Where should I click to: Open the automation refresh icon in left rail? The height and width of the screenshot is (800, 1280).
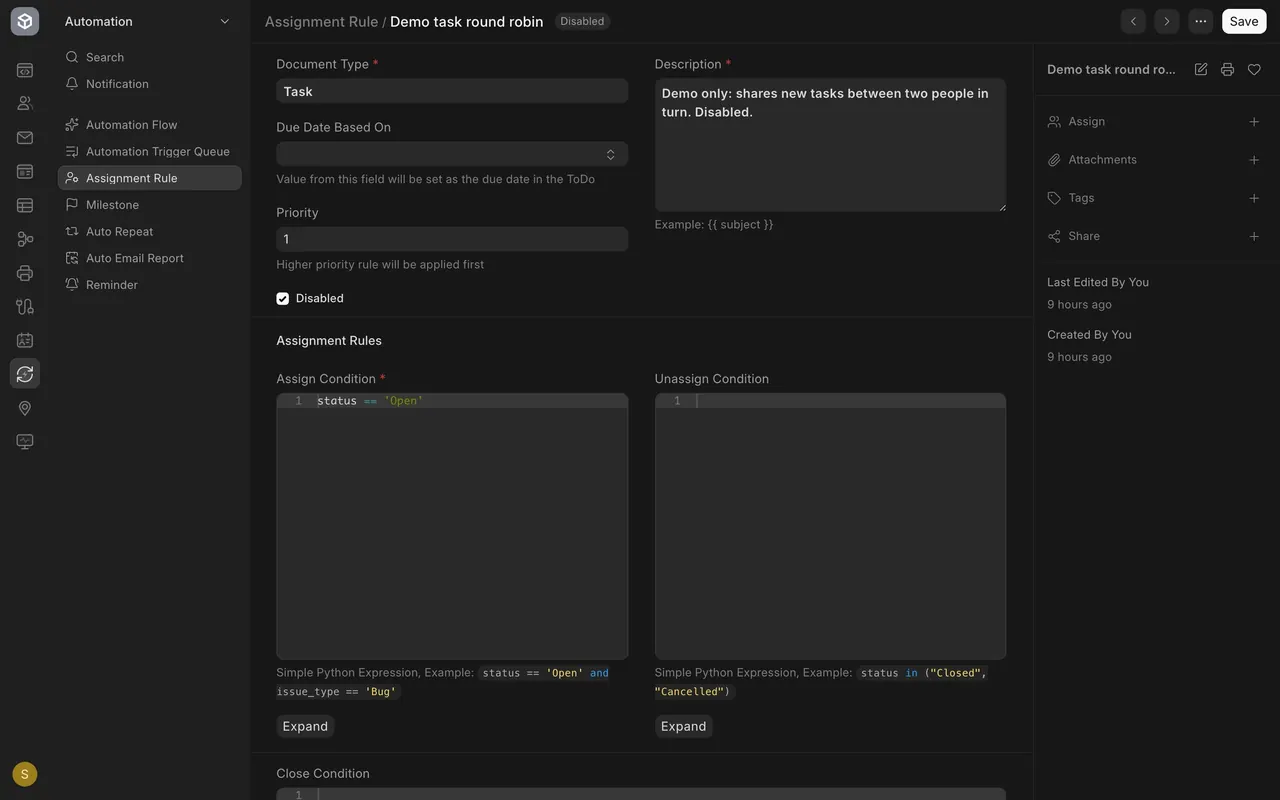click(25, 374)
